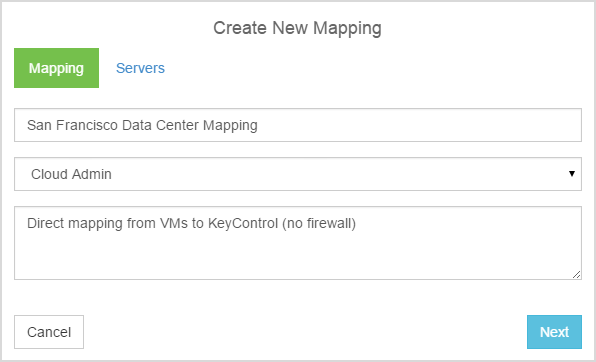Click the dropdown arrow beside Cloud Admin
Image resolution: width=596 pixels, height=362 pixels.
(x=572, y=174)
